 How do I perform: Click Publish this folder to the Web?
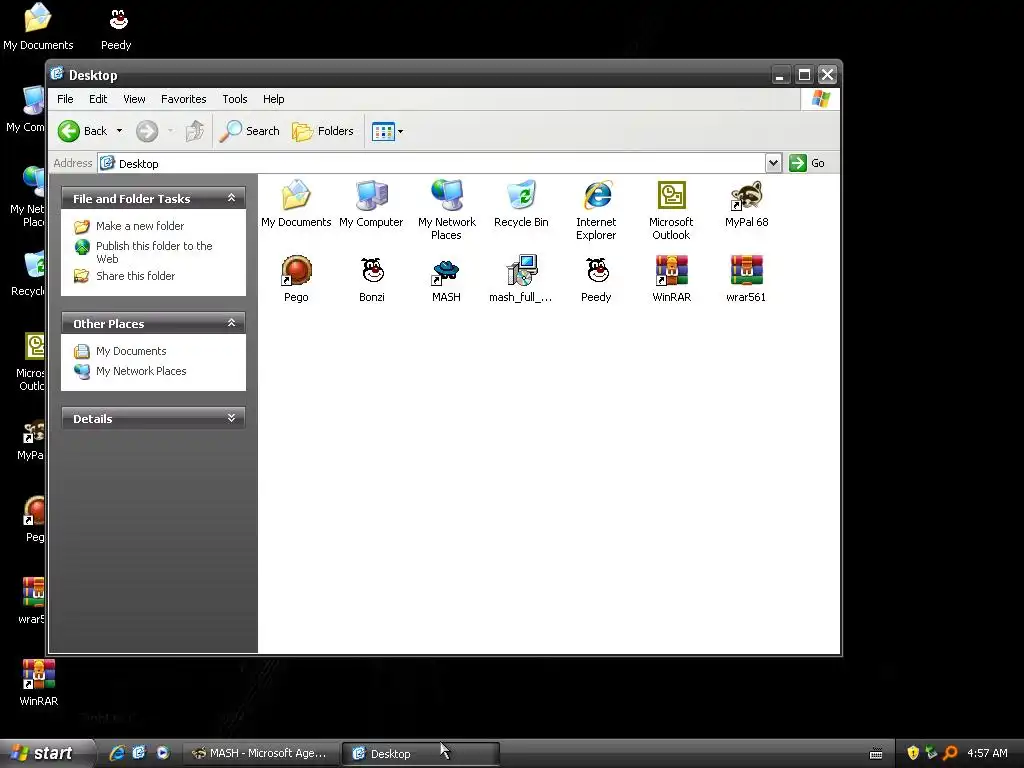(154, 252)
